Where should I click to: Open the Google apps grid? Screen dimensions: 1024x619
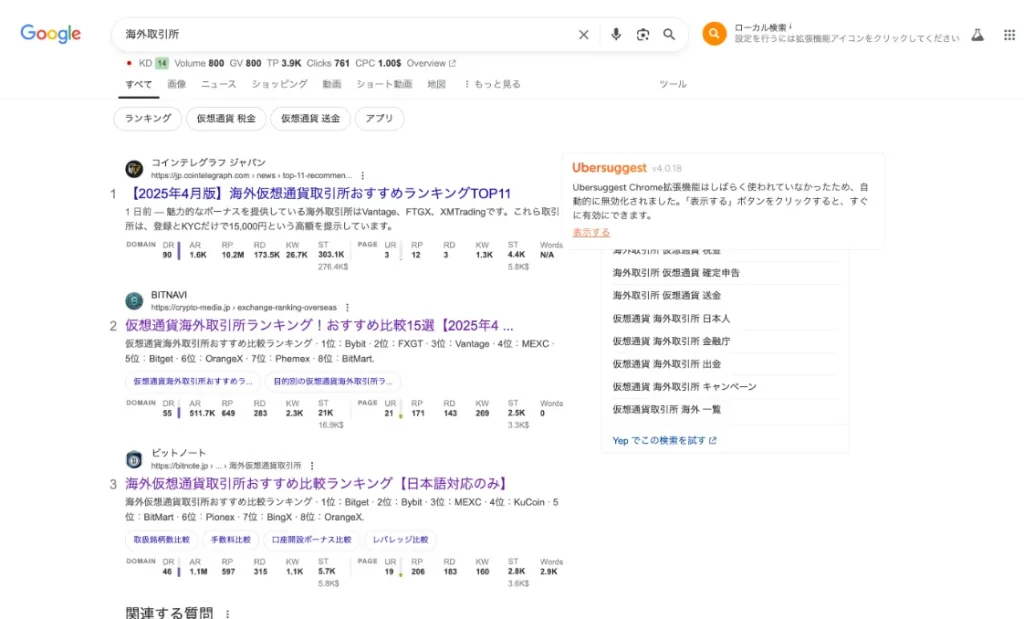pyautogui.click(x=1009, y=35)
